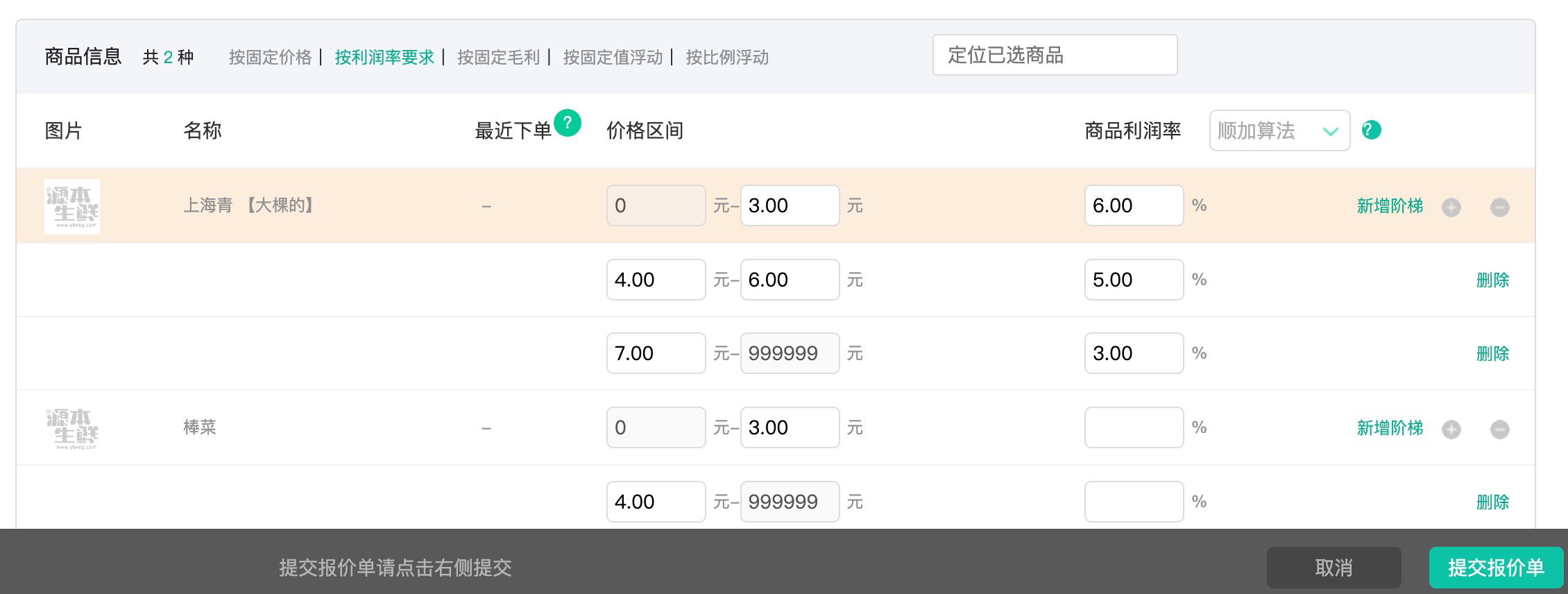Screen dimensions: 1568x594
Task: Click the 取消 button
Action: [x=1333, y=568]
